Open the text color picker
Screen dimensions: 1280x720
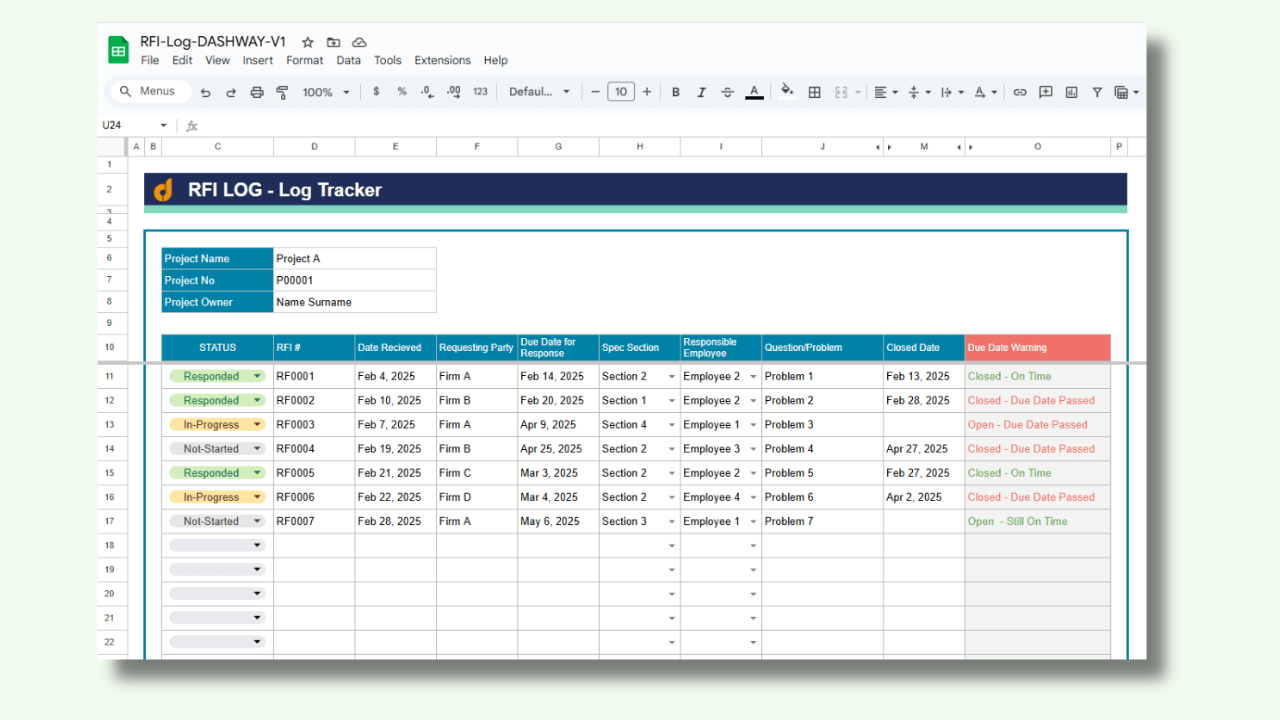[x=755, y=92]
